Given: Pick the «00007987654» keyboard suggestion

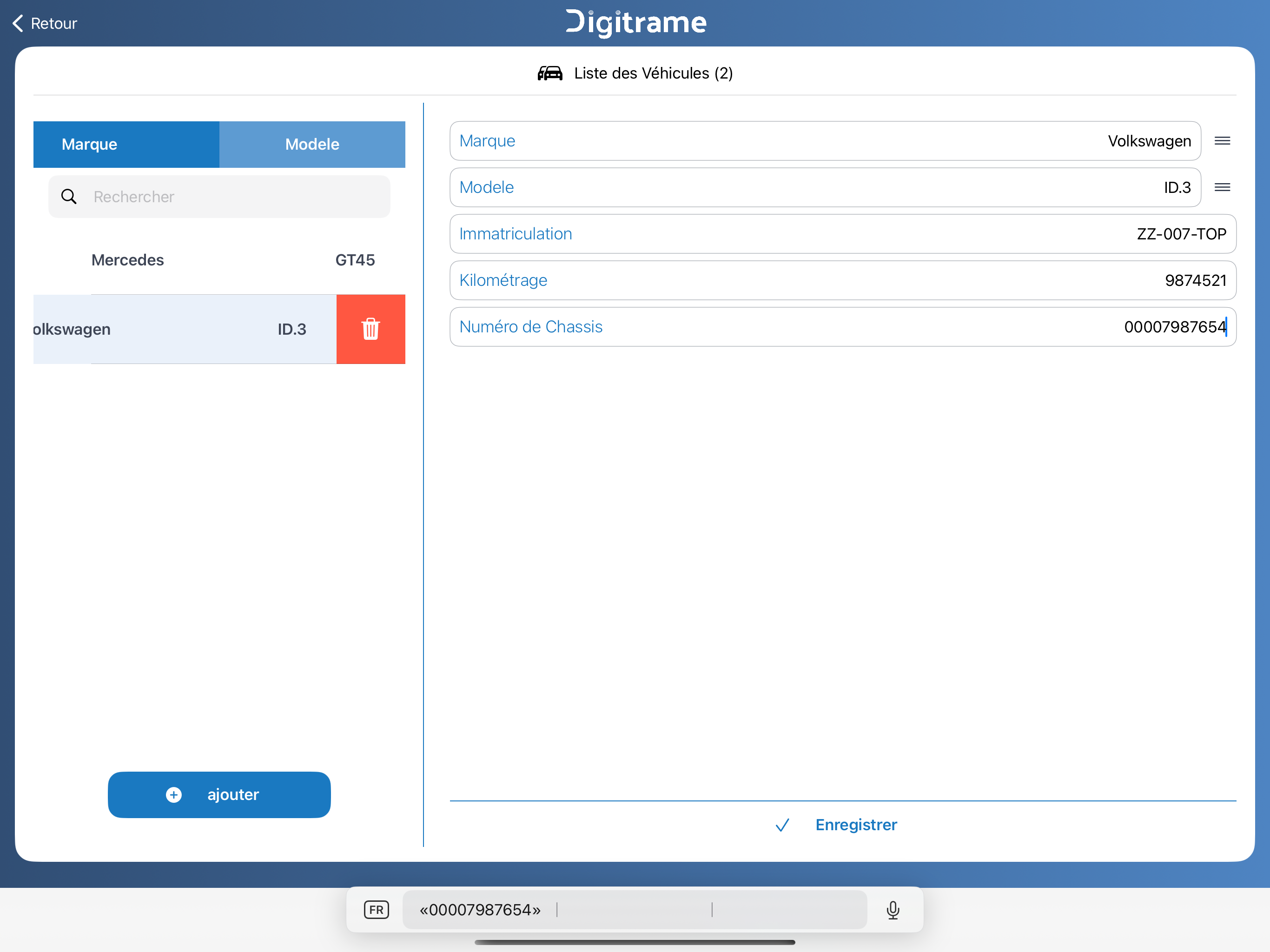Looking at the screenshot, I should pos(480,910).
